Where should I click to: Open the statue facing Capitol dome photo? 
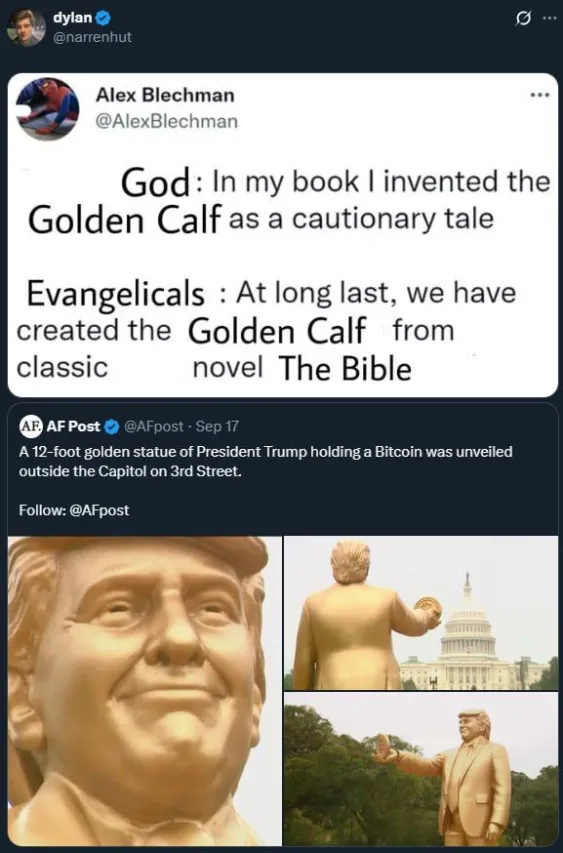point(421,613)
